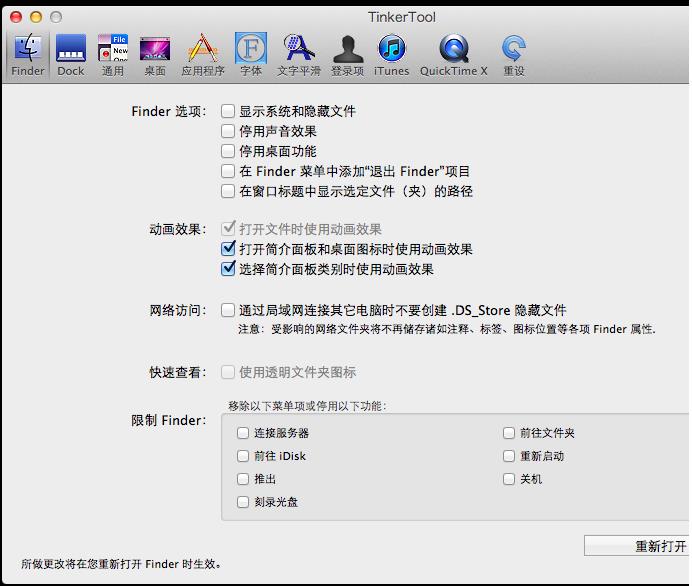Click the 移除以下菜单项或停用以下功能 label
This screenshot has width=692, height=586.
tap(307, 406)
